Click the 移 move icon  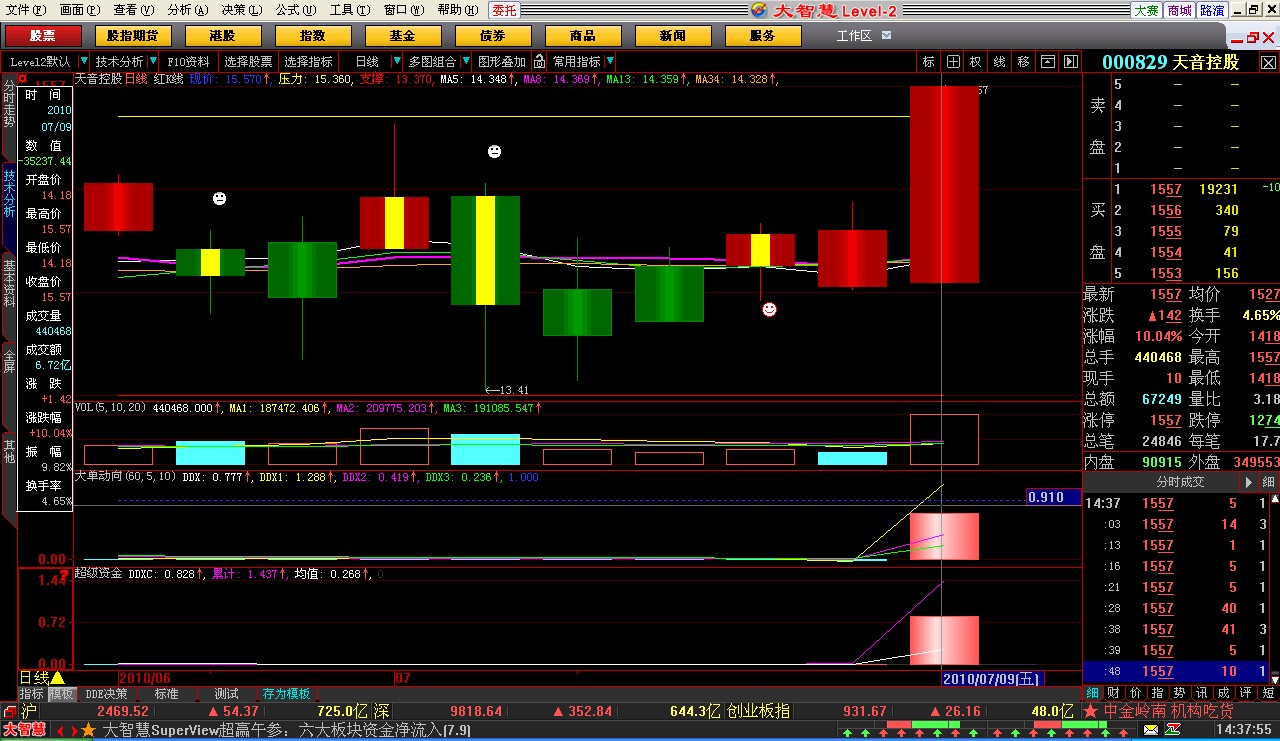point(1023,61)
